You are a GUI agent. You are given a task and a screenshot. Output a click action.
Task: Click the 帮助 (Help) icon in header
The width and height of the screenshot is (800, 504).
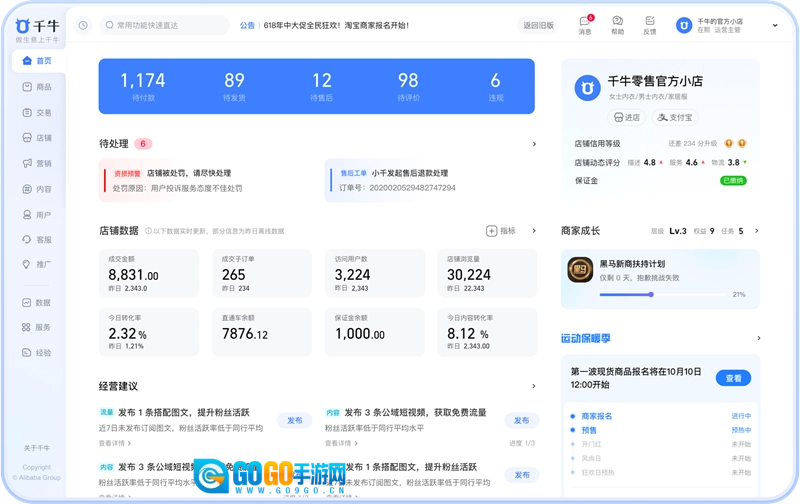point(617,21)
